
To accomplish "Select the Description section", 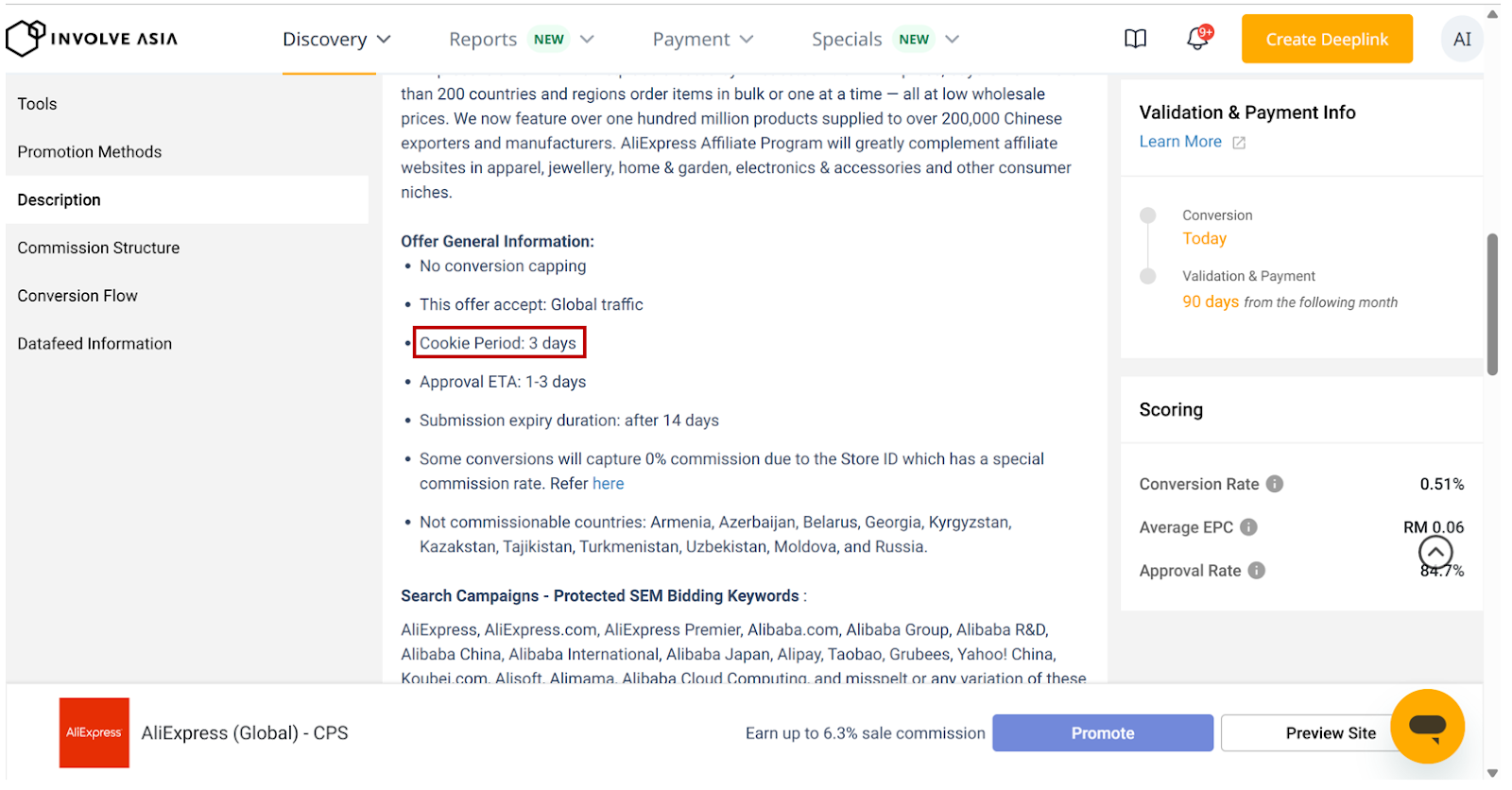I will coord(187,200).
